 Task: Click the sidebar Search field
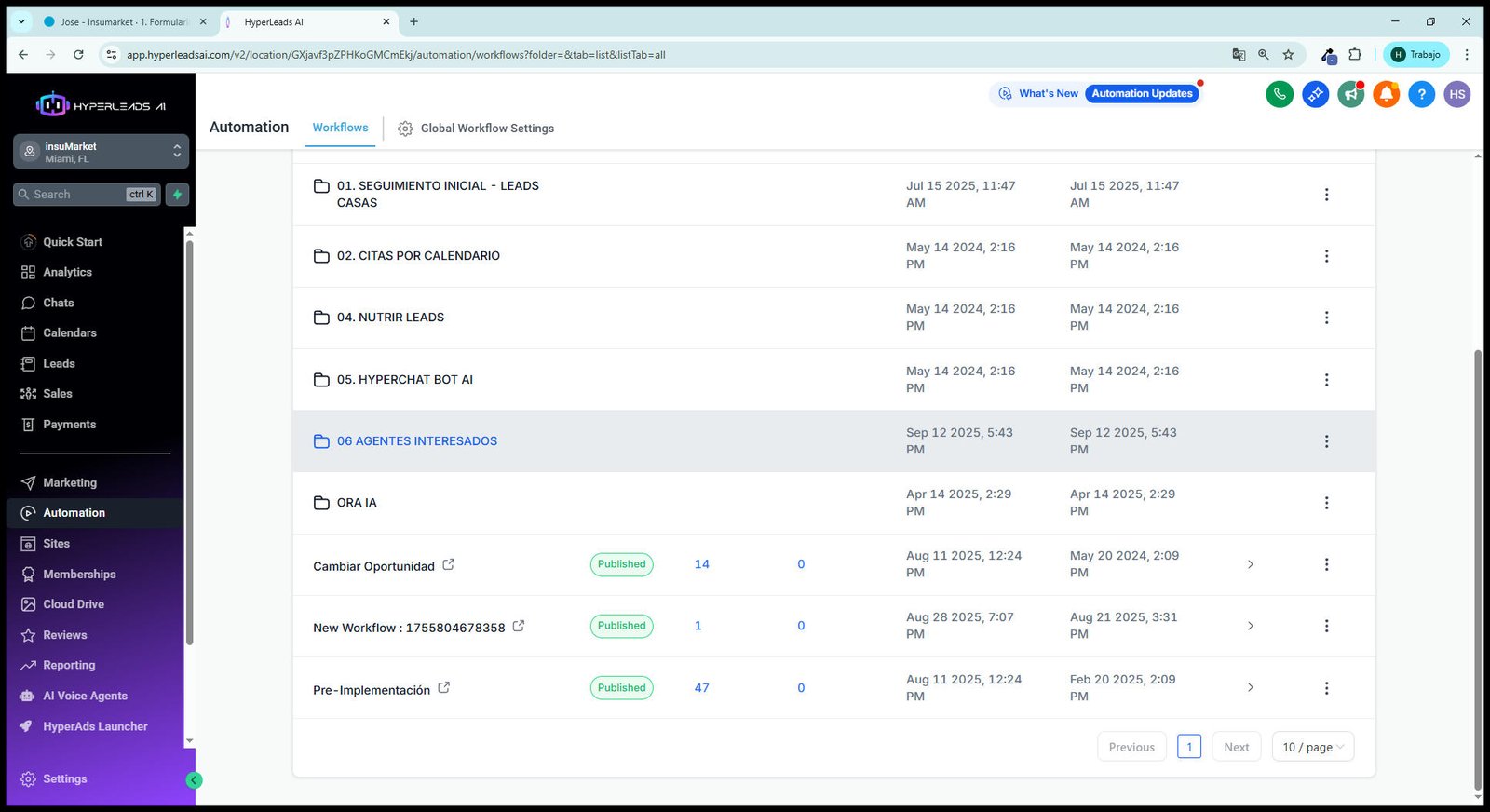[x=88, y=194]
